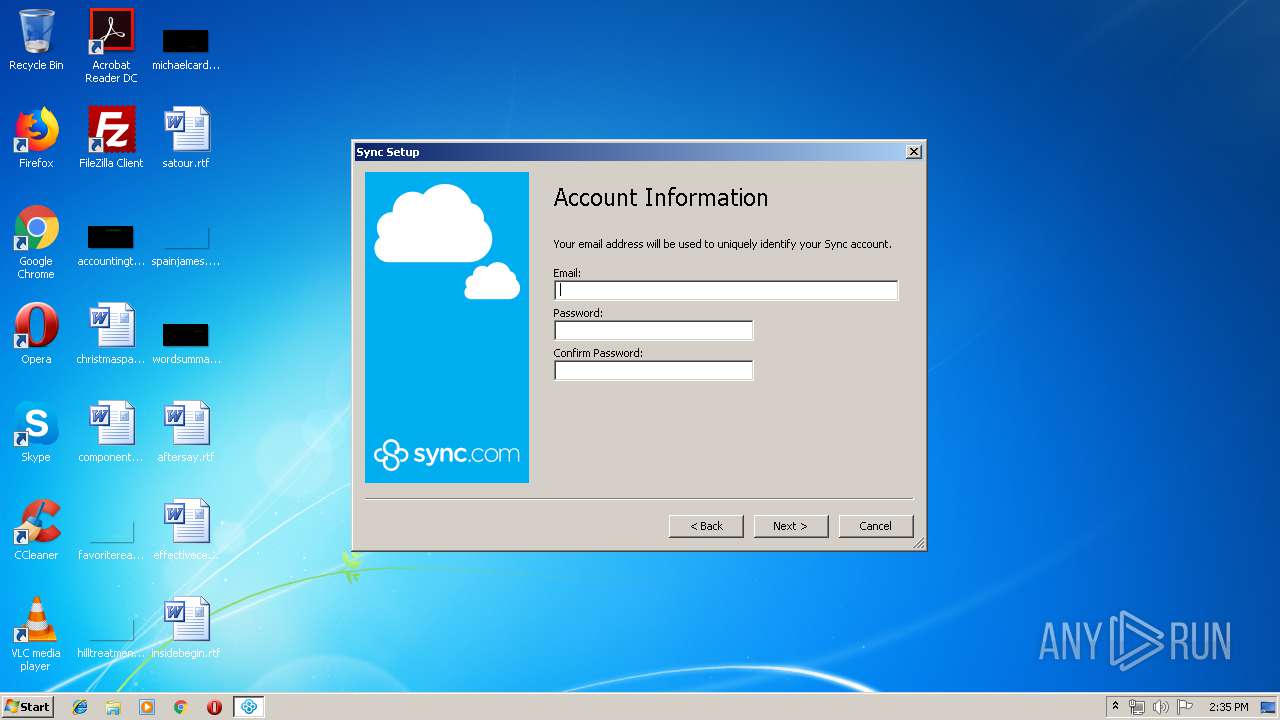
Task: Focus the Confirm Password field
Action: (653, 370)
